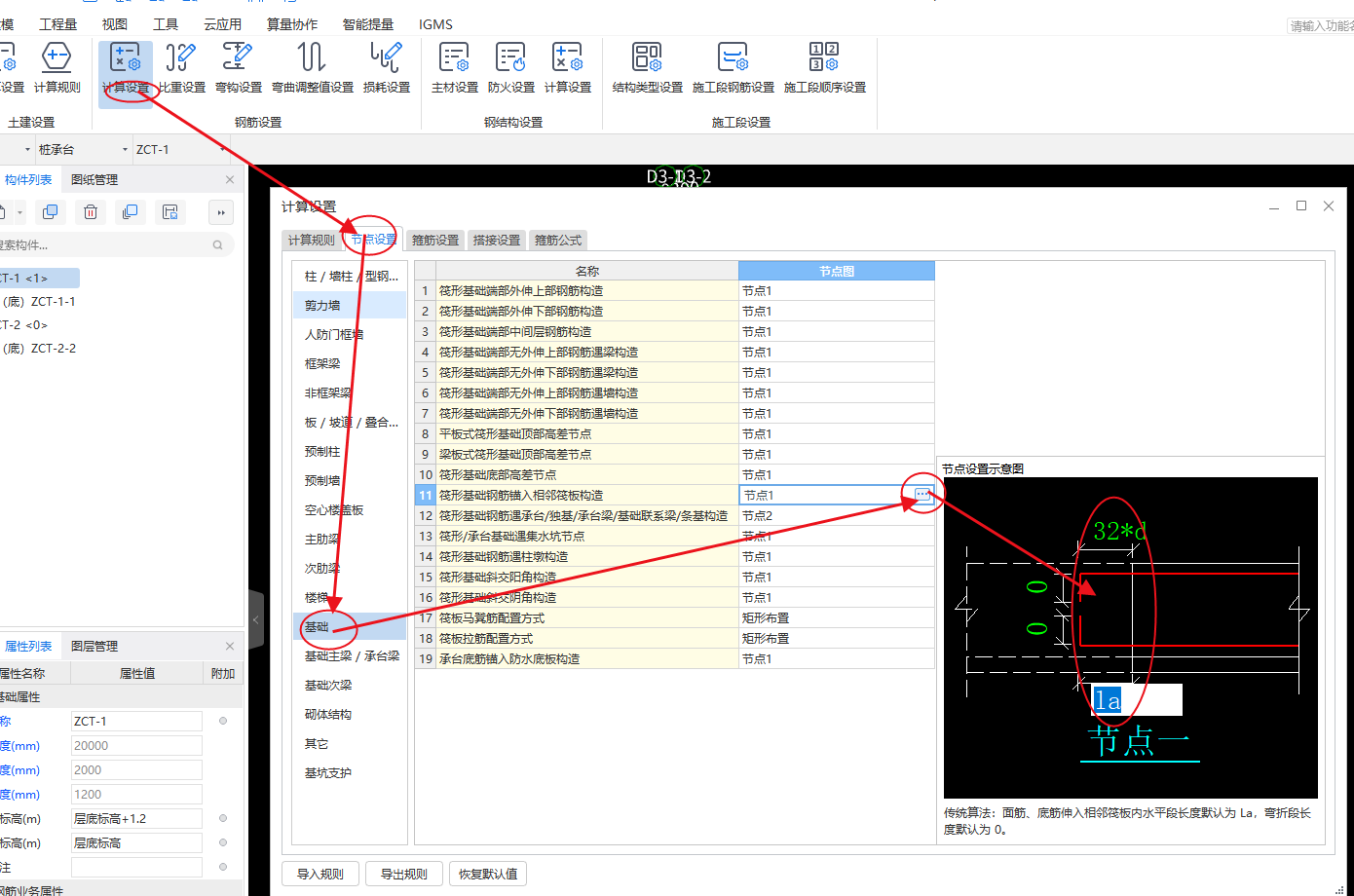Click the 请输入功能 search box at top right
Image resolution: width=1354 pixels, height=896 pixels.
pos(1321,25)
